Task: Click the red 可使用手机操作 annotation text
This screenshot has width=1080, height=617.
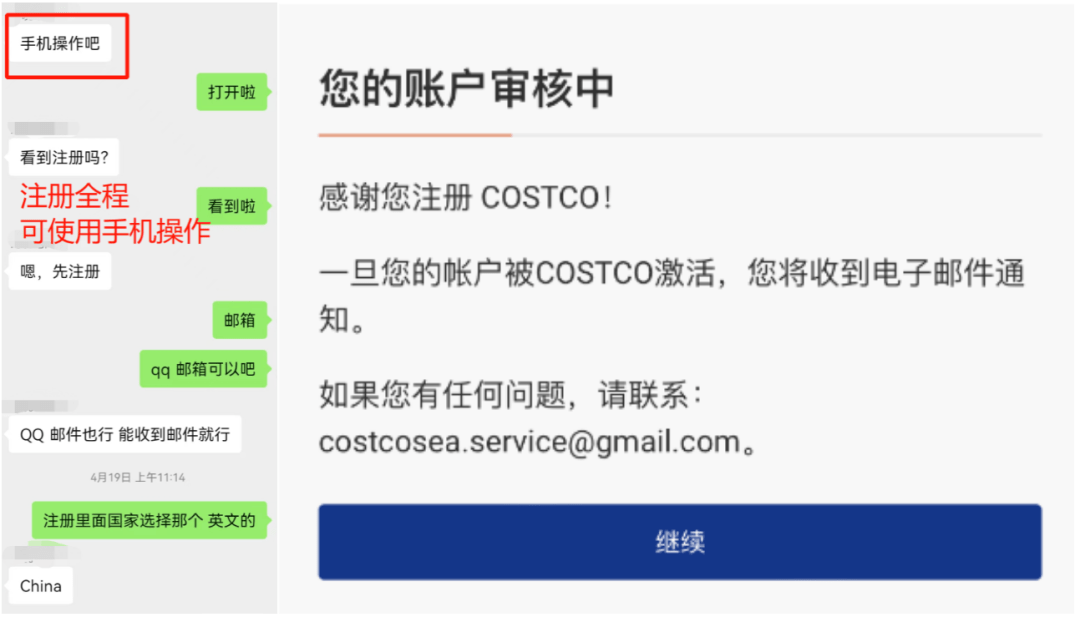Action: [x=114, y=231]
